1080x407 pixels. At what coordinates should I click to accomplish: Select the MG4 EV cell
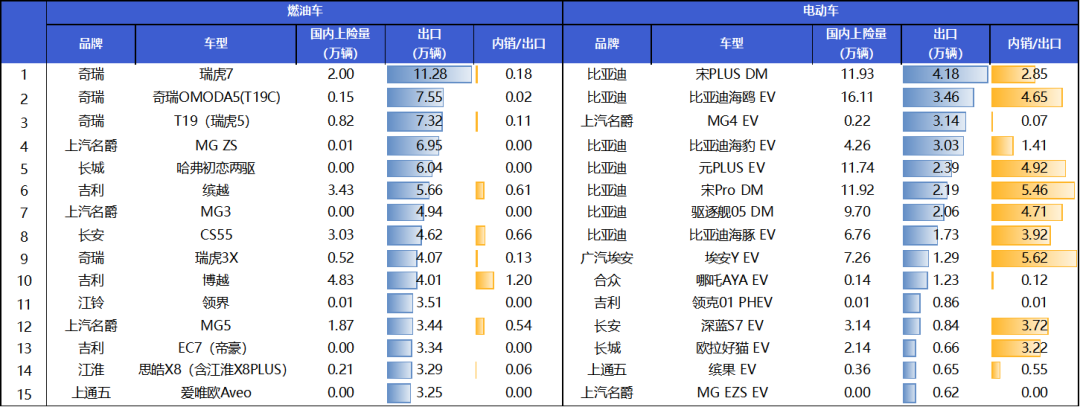point(732,121)
